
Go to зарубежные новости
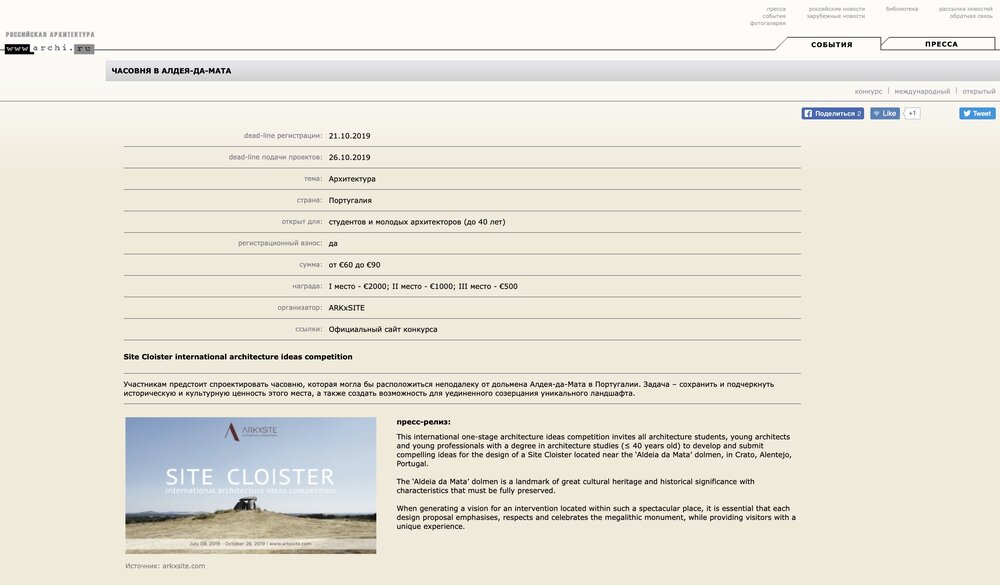[x=835, y=16]
